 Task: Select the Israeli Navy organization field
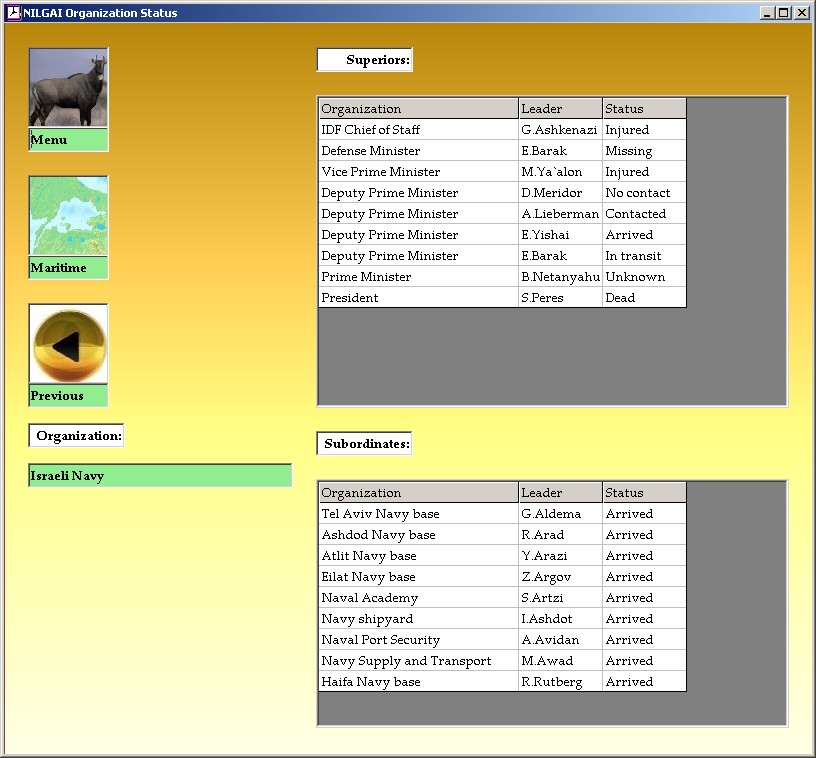(x=160, y=476)
